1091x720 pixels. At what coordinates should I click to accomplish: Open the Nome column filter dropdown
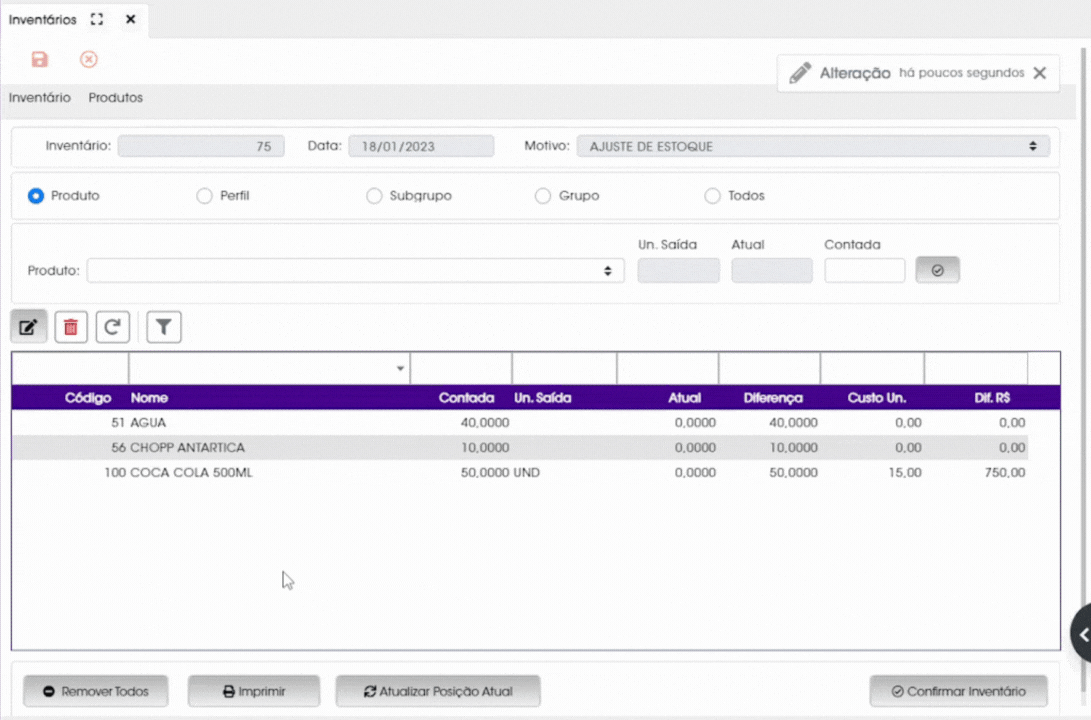coord(400,369)
